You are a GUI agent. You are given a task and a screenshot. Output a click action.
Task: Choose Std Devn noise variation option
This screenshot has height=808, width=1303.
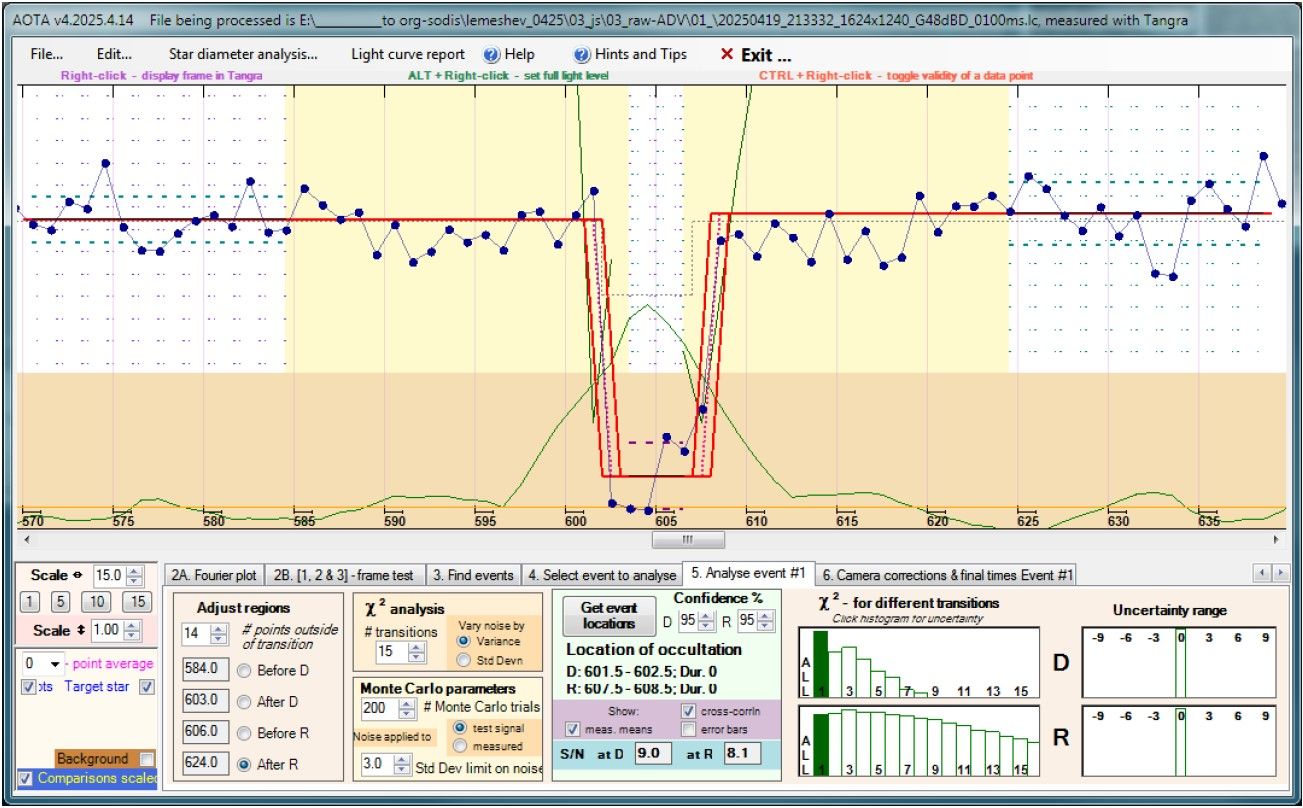coord(465,660)
